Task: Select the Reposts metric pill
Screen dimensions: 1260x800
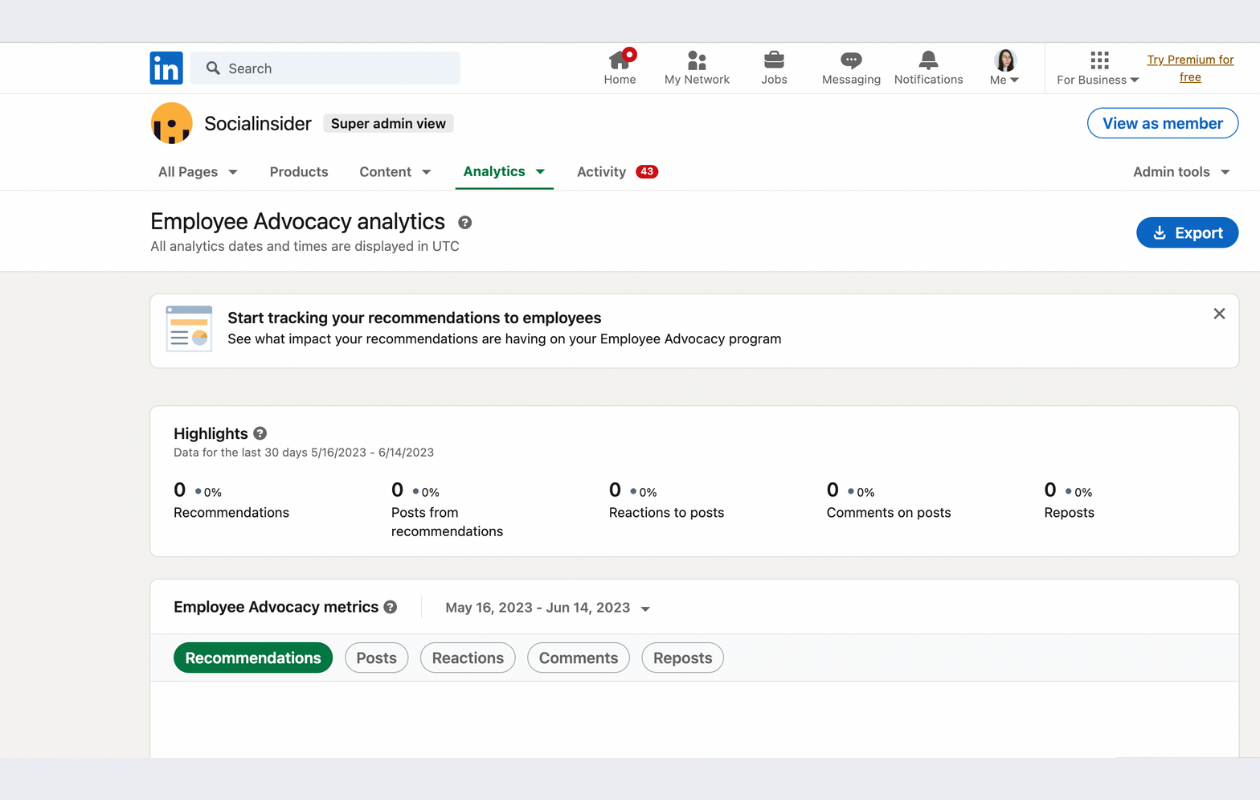Action: tap(683, 658)
